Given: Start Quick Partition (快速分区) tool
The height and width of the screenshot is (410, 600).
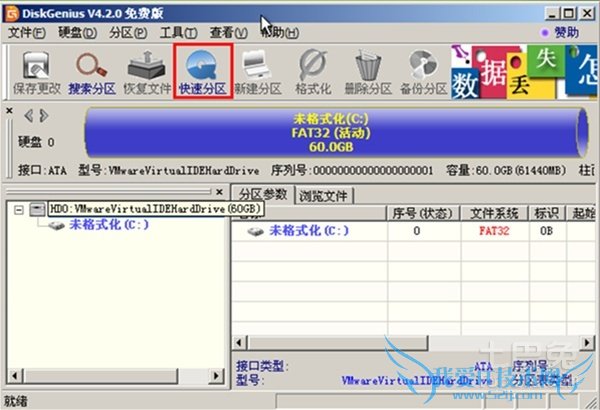Looking at the screenshot, I should 203,72.
